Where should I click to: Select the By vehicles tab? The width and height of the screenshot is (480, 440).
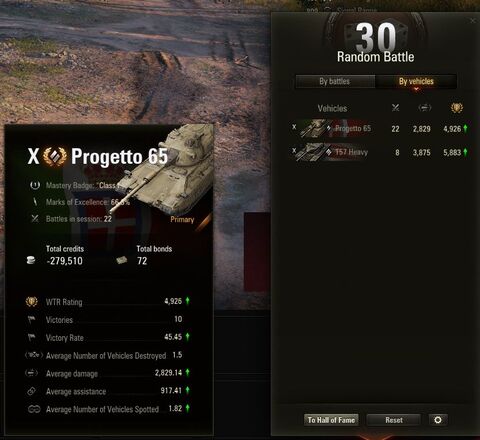coord(416,81)
